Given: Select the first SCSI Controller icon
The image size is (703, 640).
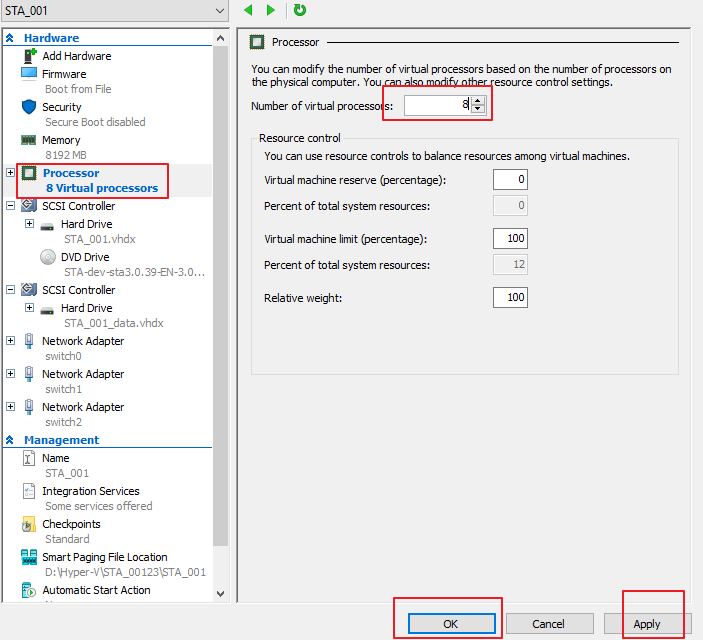Looking at the screenshot, I should tap(29, 205).
